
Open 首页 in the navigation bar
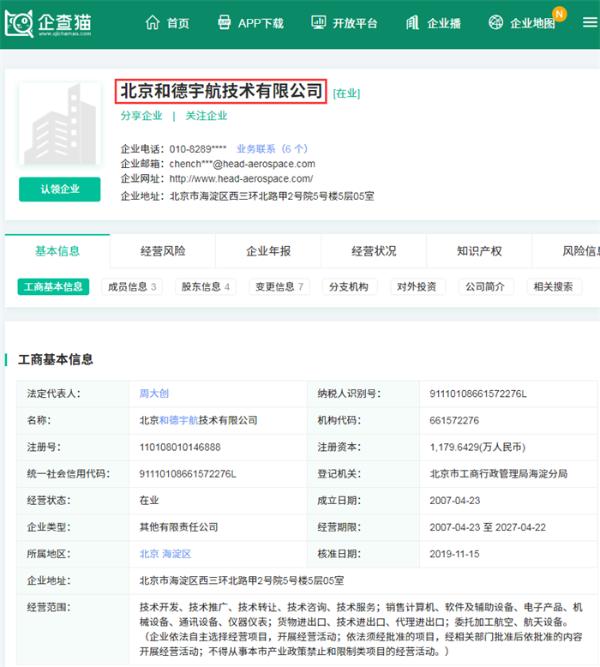pyautogui.click(x=178, y=23)
